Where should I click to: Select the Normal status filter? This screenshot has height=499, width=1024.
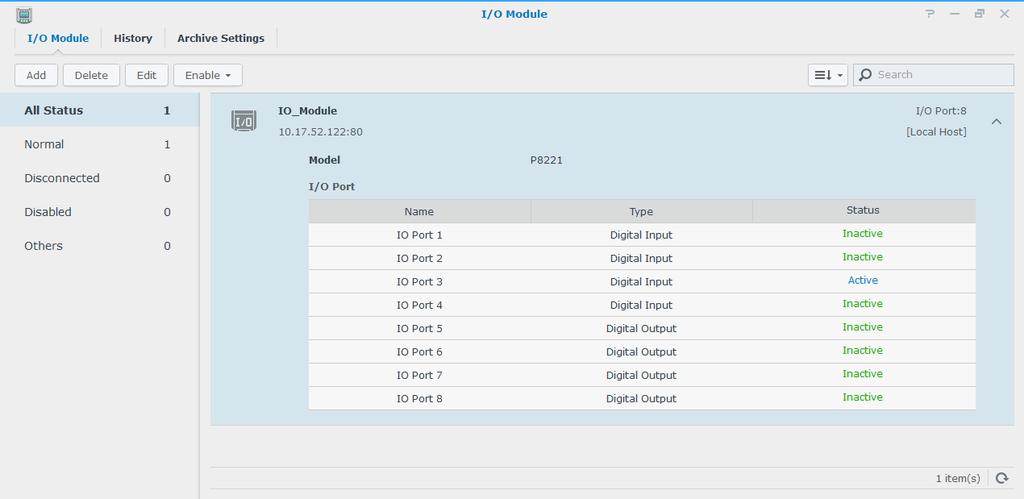100,144
